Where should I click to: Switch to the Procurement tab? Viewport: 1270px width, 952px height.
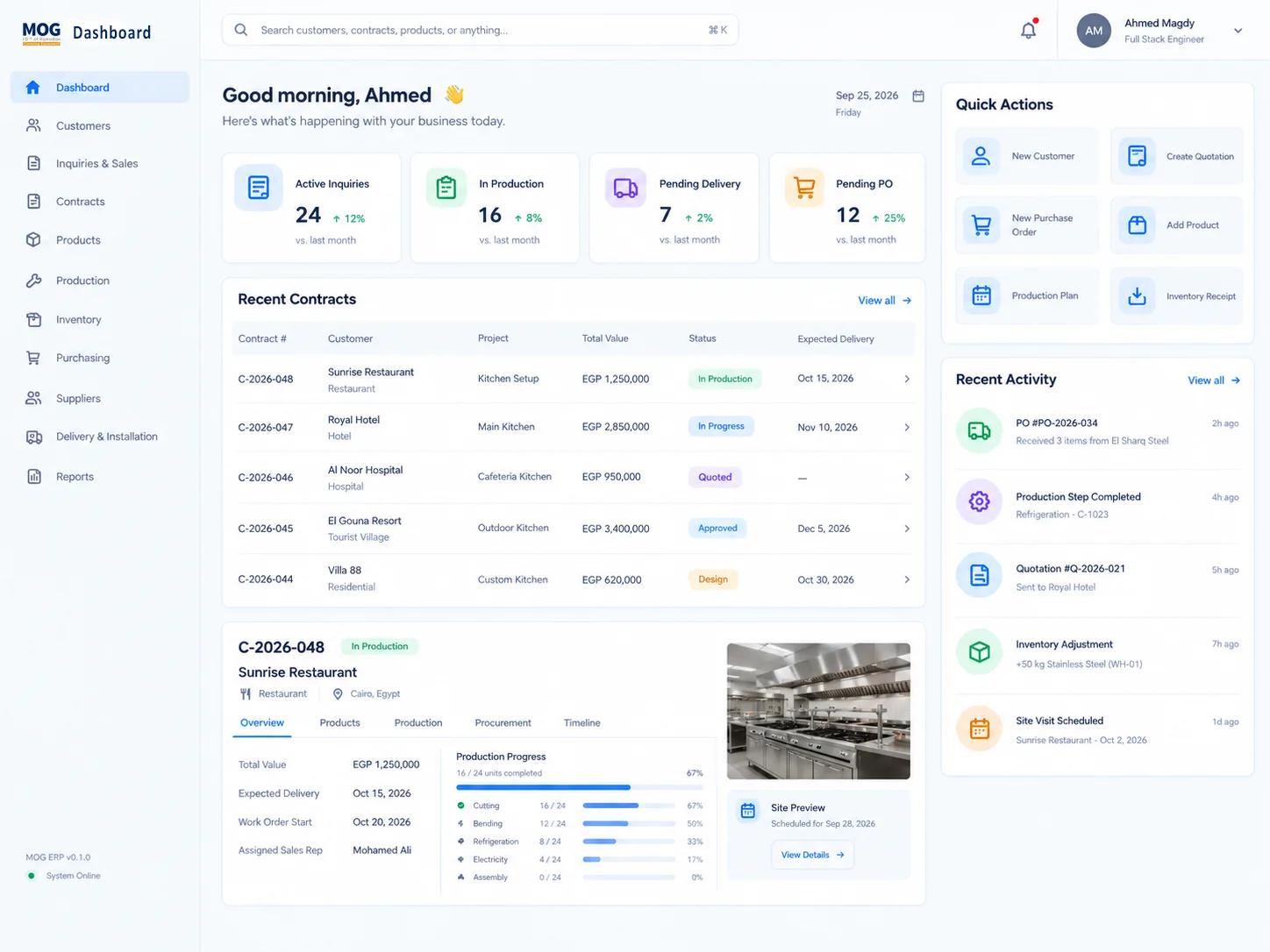[x=503, y=723]
